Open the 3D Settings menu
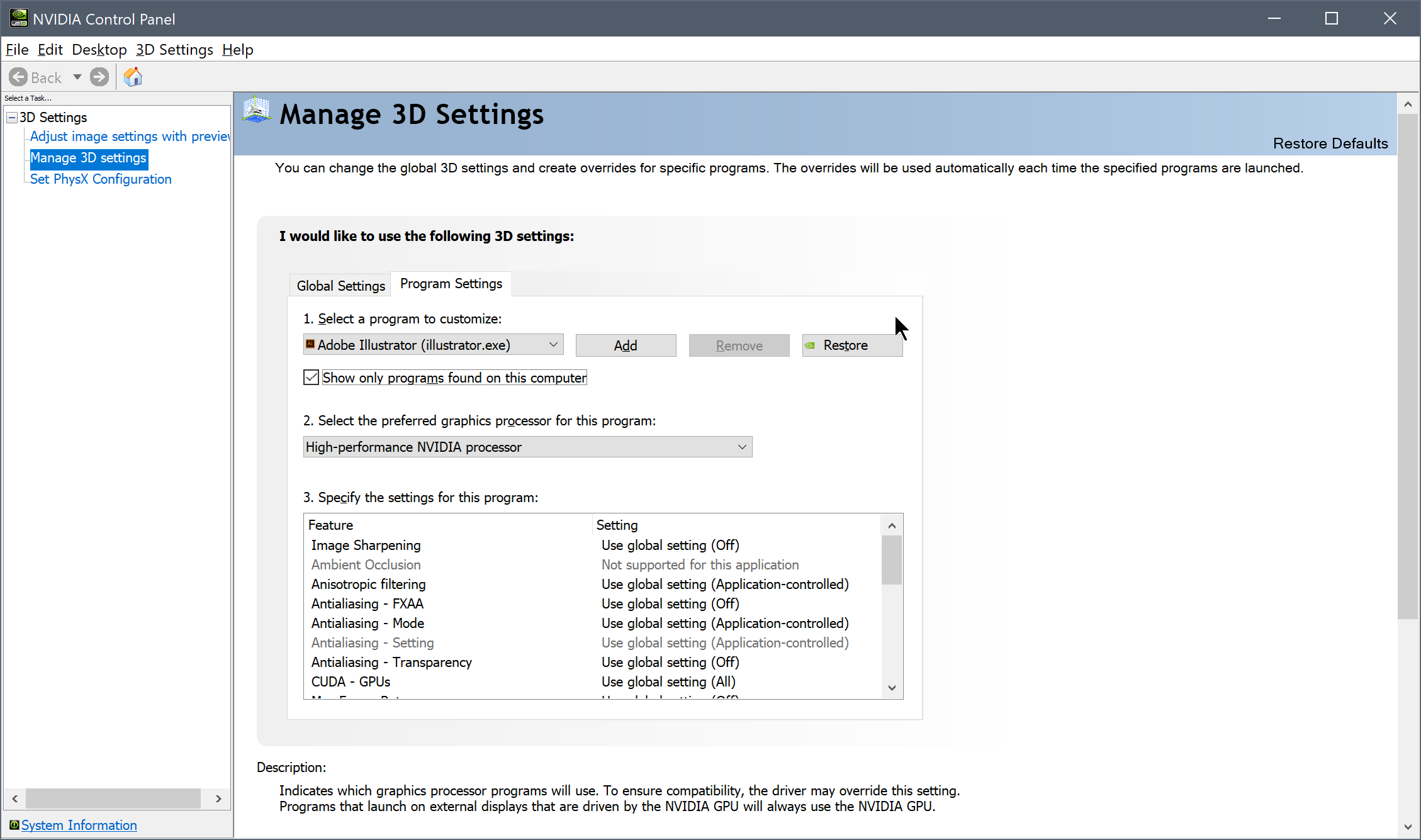1421x840 pixels. [x=174, y=50]
